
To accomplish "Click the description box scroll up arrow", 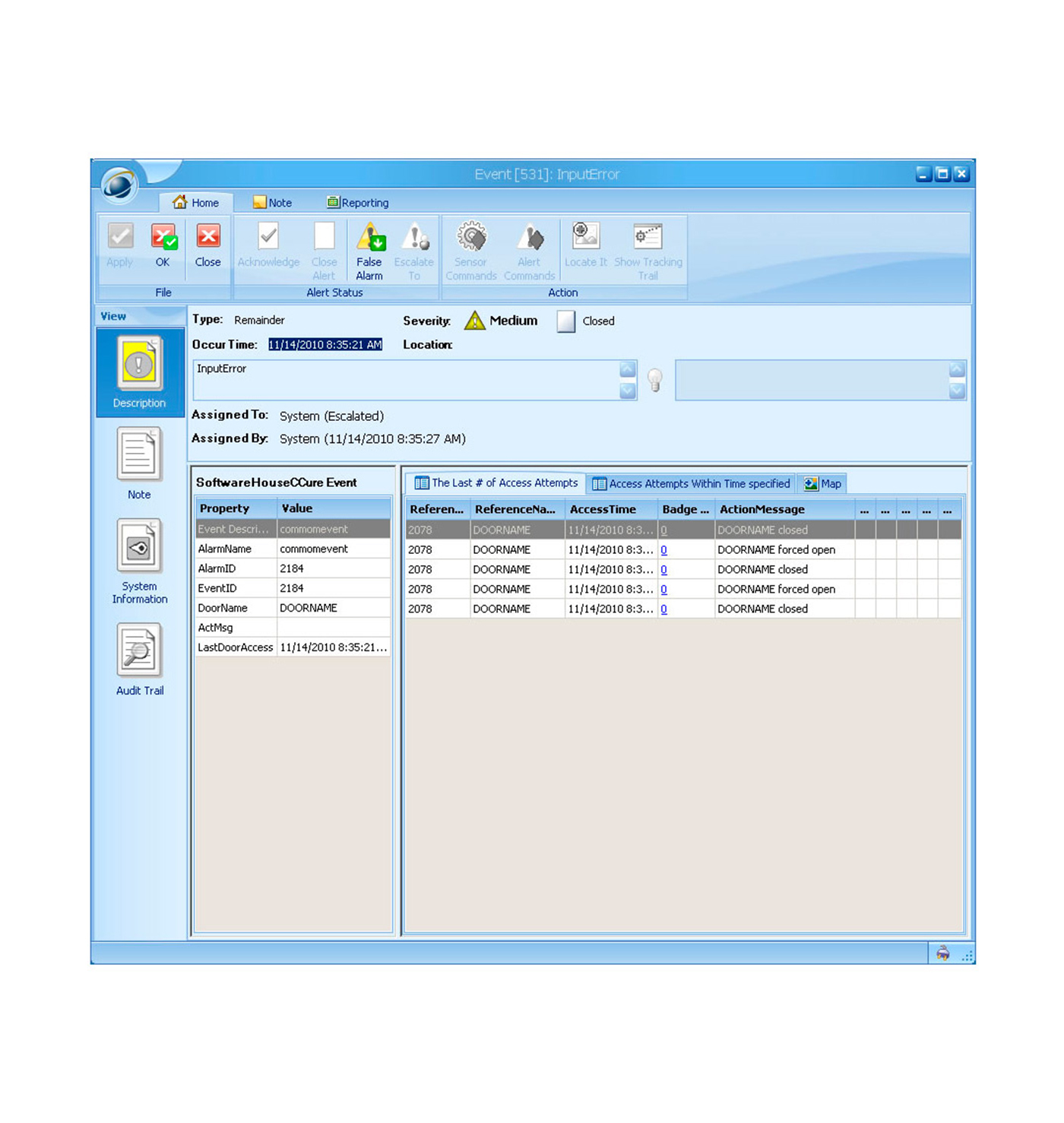I will pyautogui.click(x=628, y=370).
